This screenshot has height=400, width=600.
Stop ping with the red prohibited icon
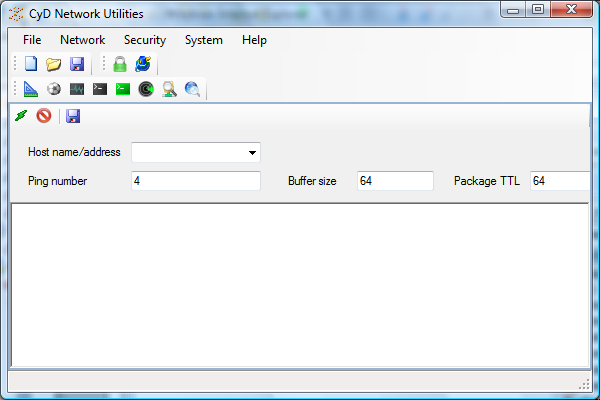click(x=44, y=115)
